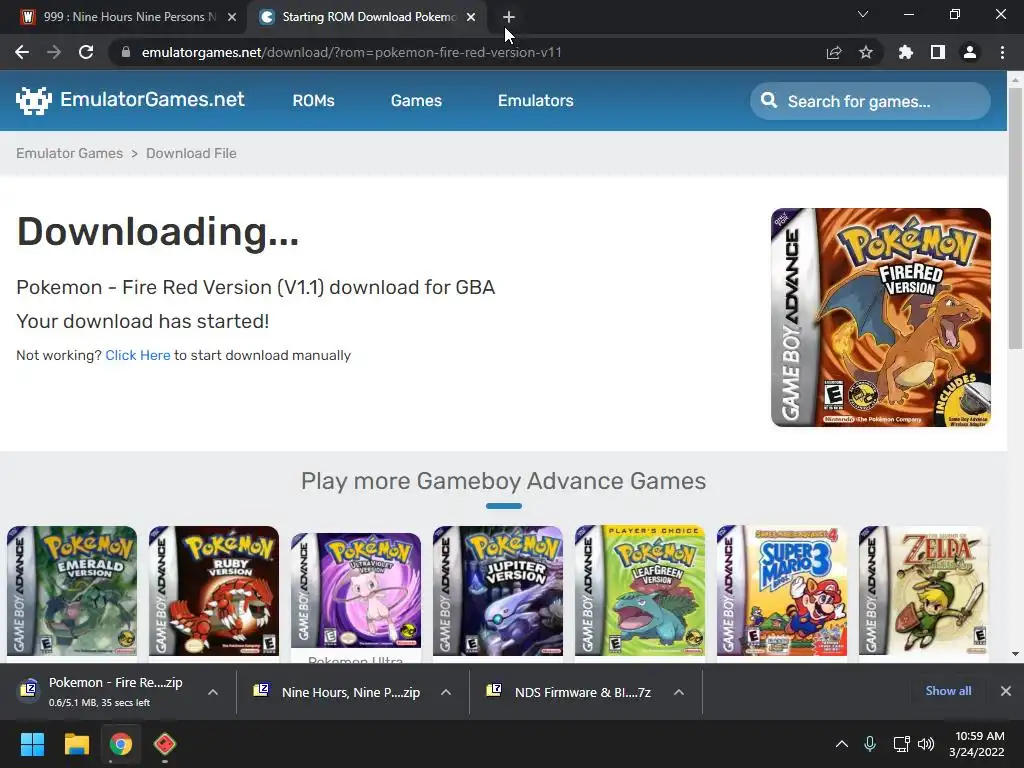Screen dimensions: 1024x768
Task: Open the Chrome profile icon
Action: click(970, 52)
